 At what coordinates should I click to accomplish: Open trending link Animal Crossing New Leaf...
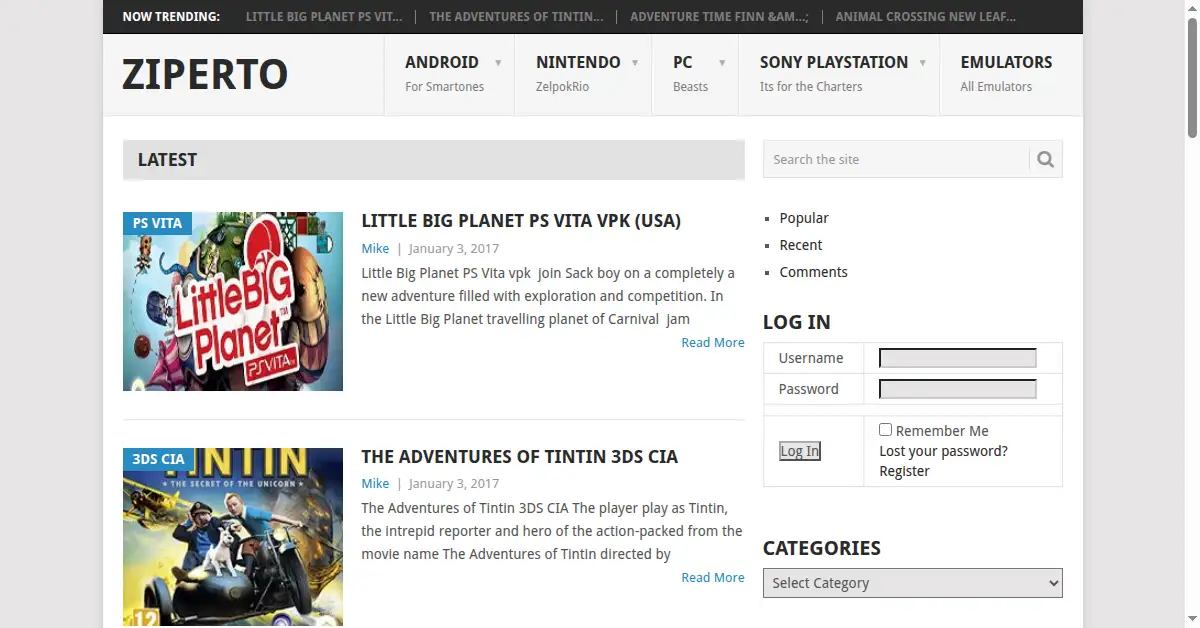click(x=925, y=17)
